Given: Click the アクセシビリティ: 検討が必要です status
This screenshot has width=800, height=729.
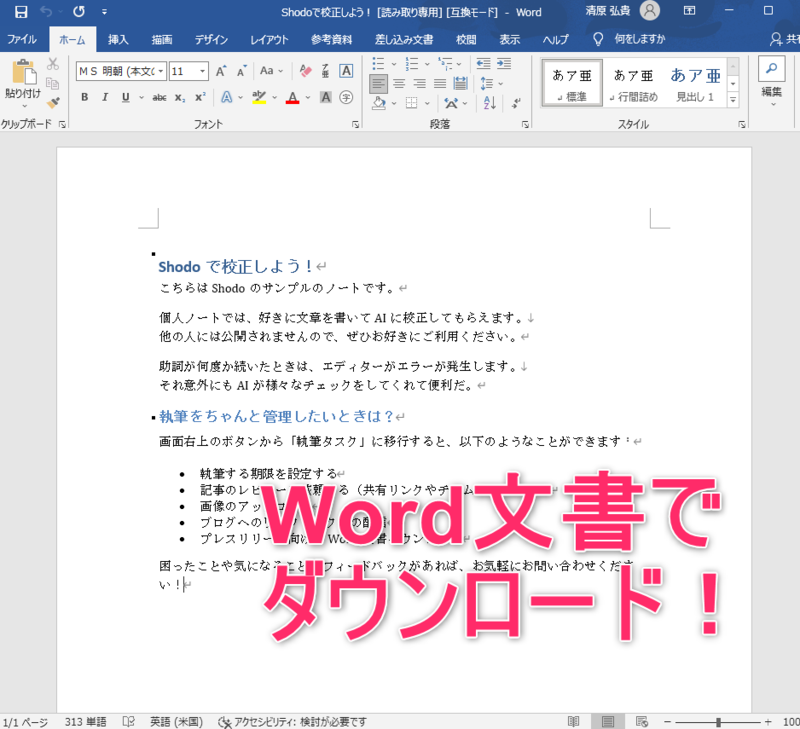Looking at the screenshot, I should 292,721.
